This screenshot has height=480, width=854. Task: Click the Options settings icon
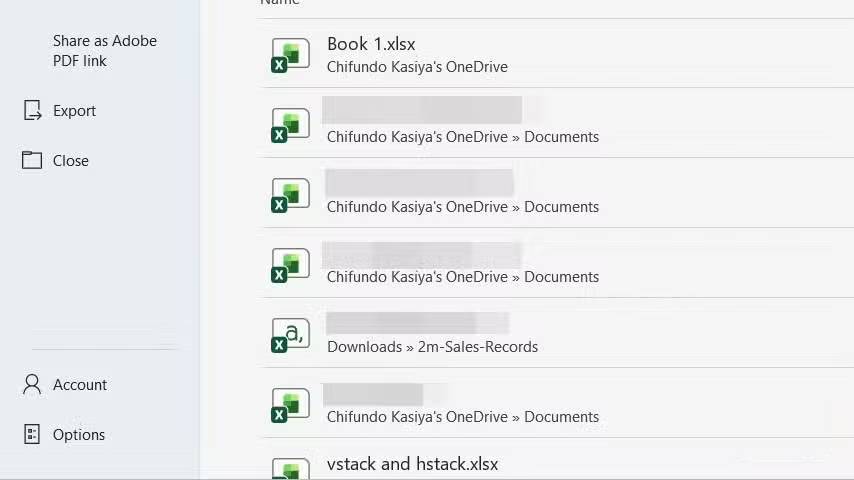(x=32, y=434)
